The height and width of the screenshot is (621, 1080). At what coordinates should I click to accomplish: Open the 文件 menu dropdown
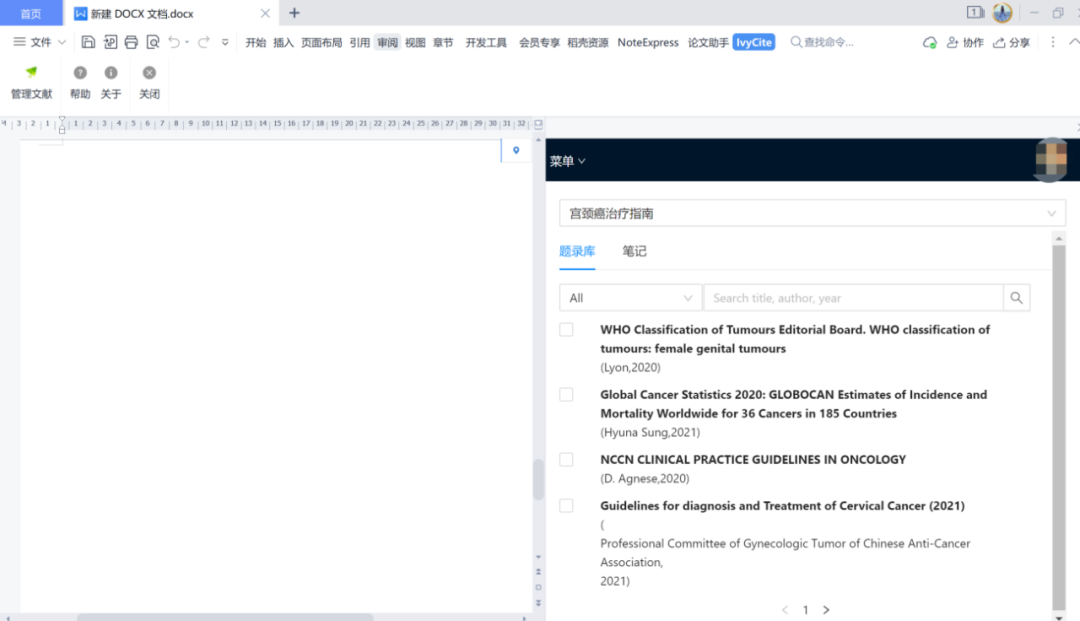tap(40, 43)
